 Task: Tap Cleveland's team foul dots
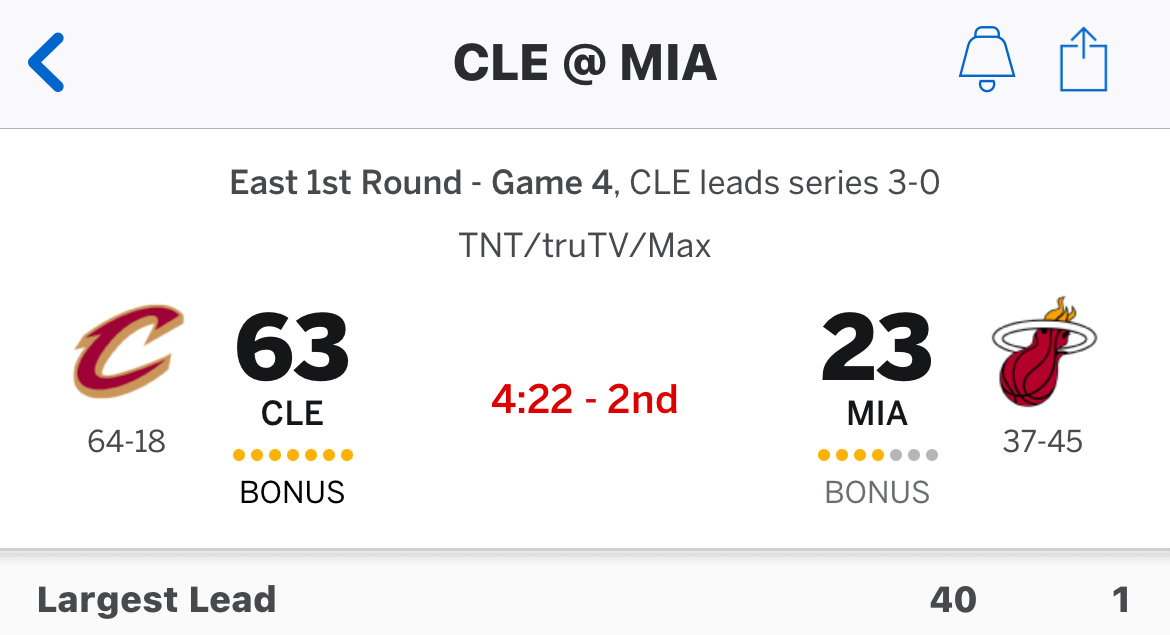292,455
